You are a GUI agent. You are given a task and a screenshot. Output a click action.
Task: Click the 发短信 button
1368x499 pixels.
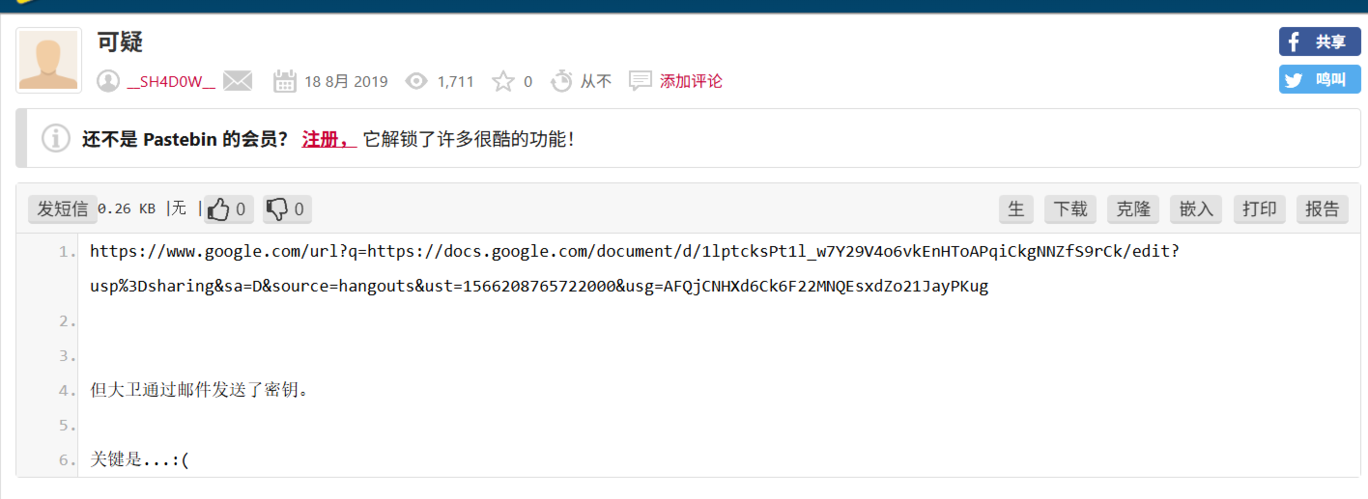coord(62,209)
